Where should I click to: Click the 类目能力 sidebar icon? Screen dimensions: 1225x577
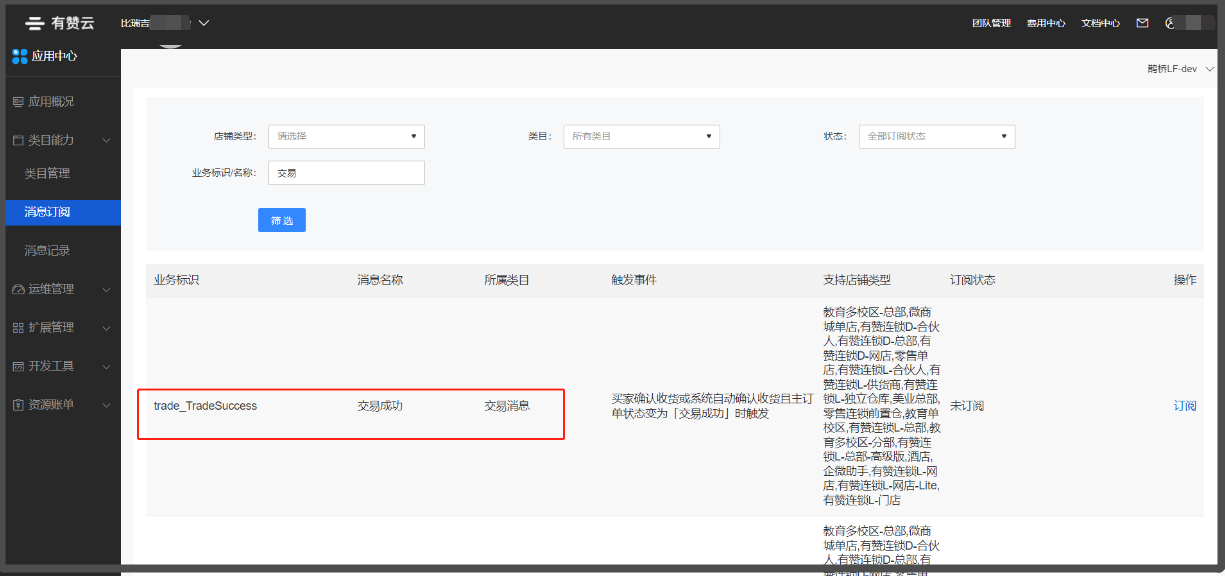pos(18,140)
